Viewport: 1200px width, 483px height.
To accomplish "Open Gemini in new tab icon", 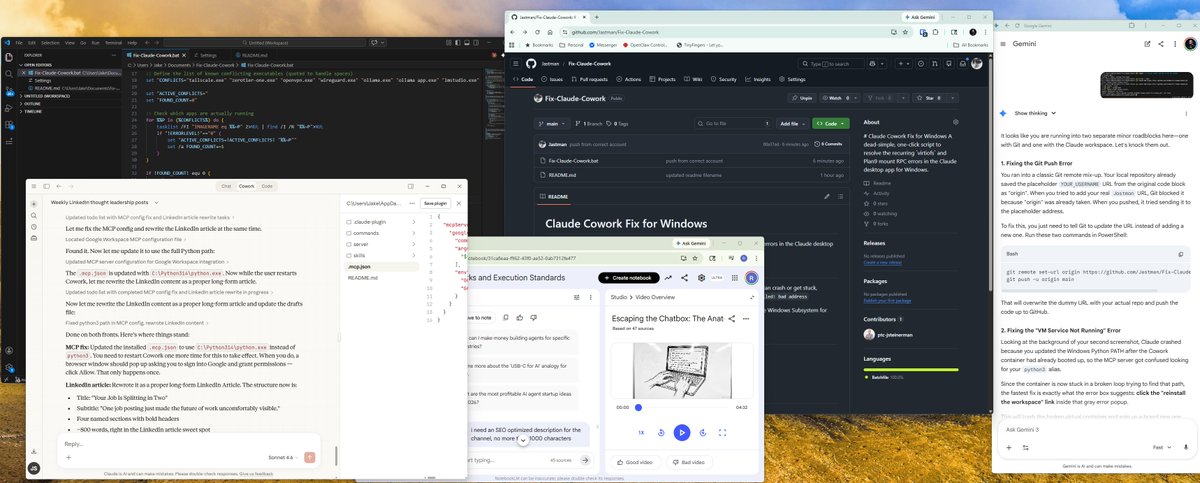I will (x=1147, y=44).
